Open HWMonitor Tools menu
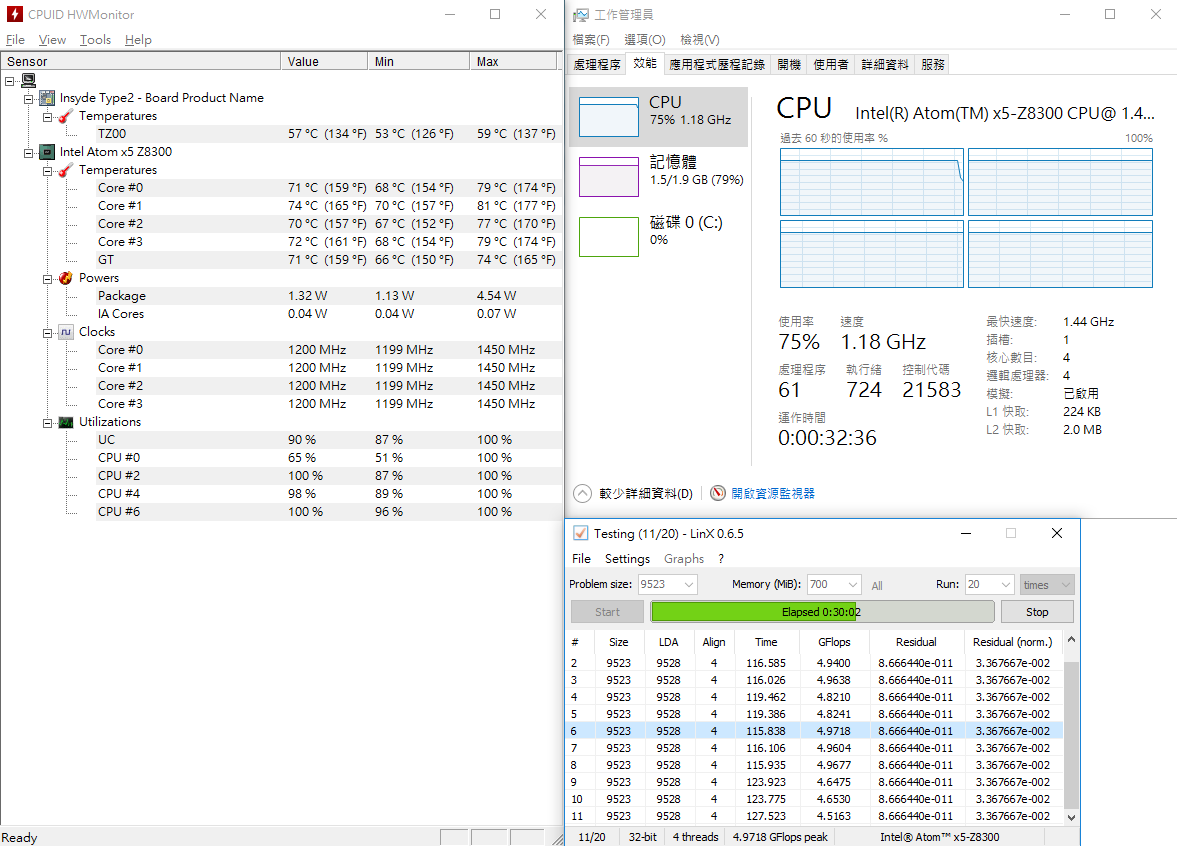This screenshot has height=846, width=1177. [95, 40]
